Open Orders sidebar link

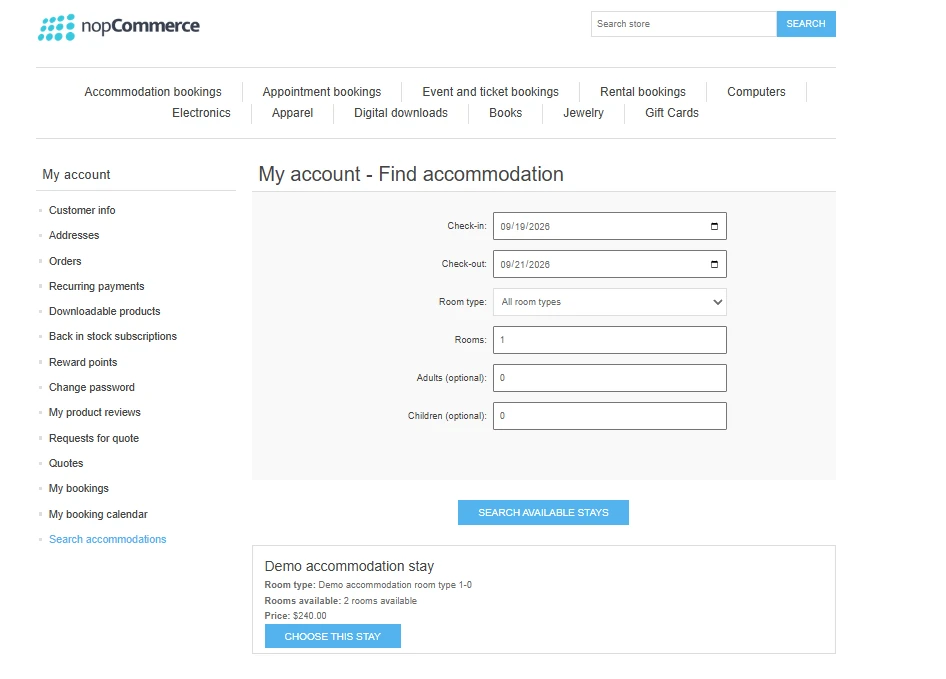point(65,261)
